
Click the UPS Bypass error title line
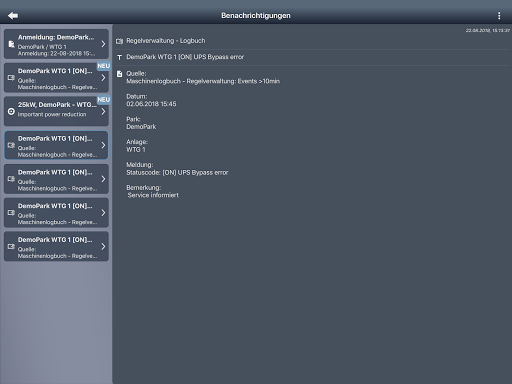185,57
